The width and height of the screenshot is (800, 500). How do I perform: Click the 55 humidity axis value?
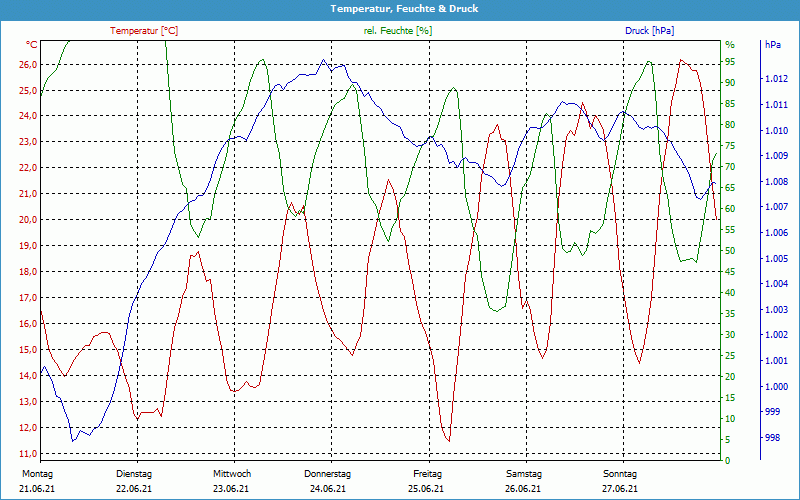coord(730,230)
